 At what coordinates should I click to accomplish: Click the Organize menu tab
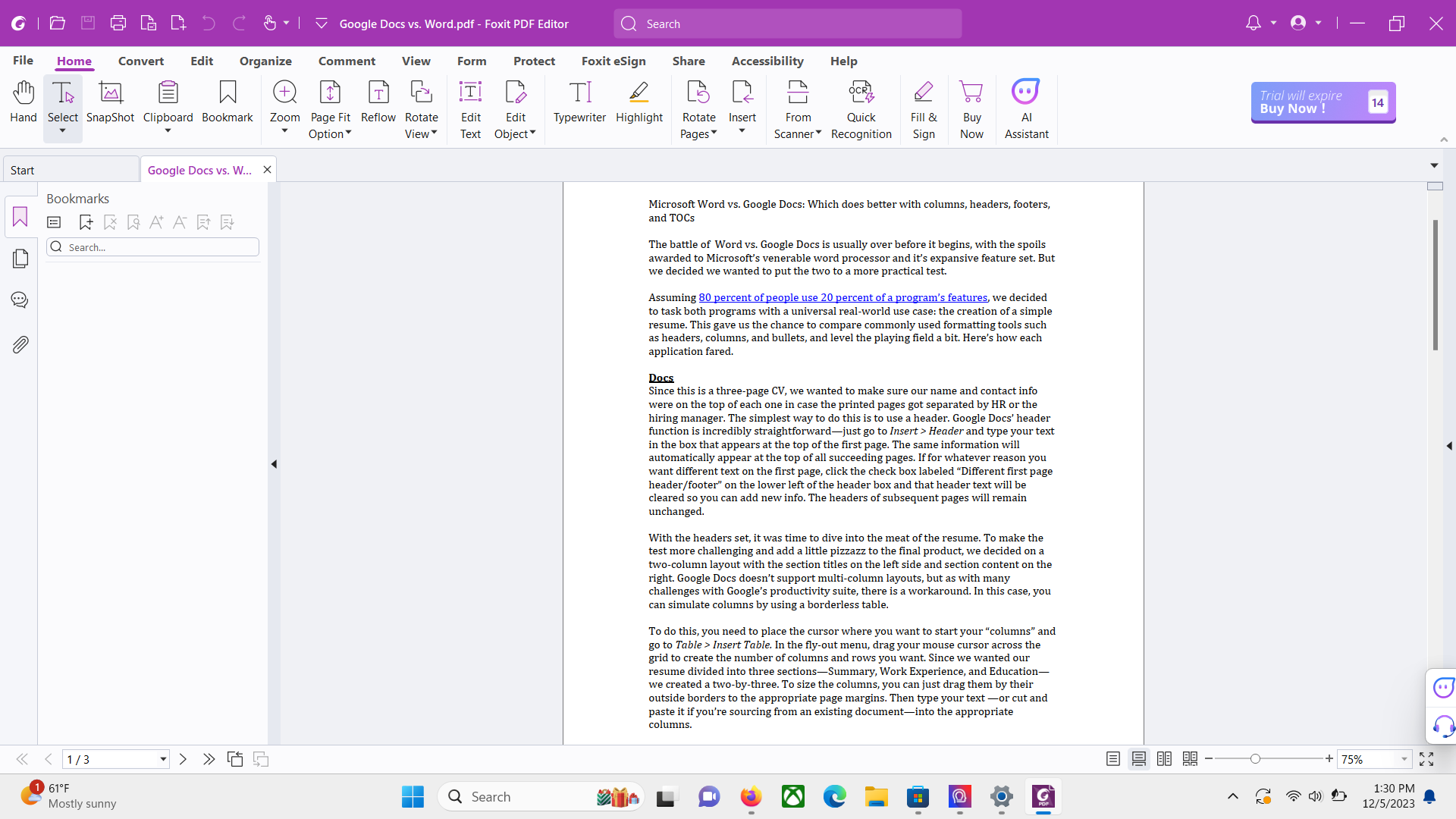pyautogui.click(x=265, y=61)
